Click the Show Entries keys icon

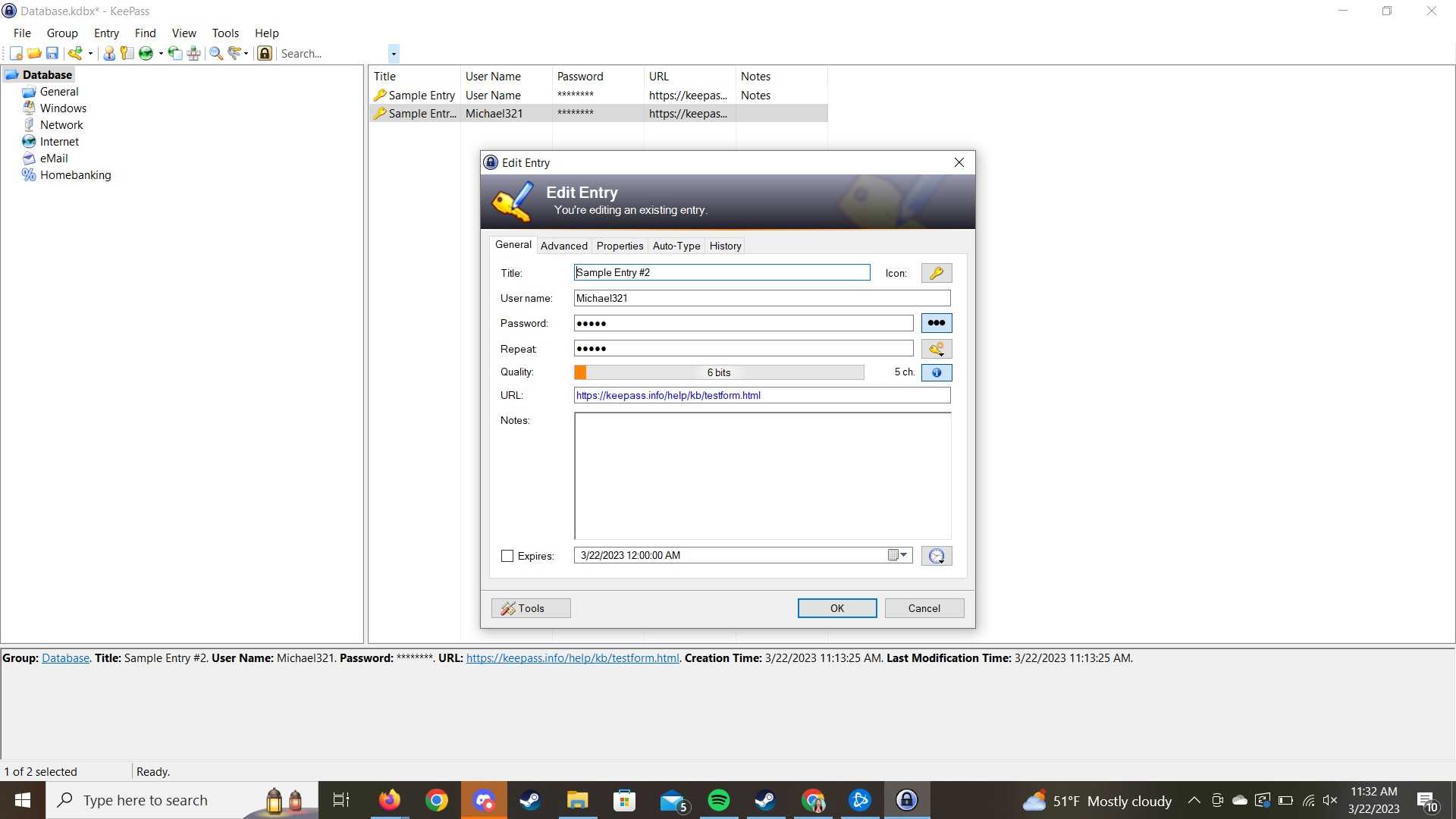(x=235, y=53)
